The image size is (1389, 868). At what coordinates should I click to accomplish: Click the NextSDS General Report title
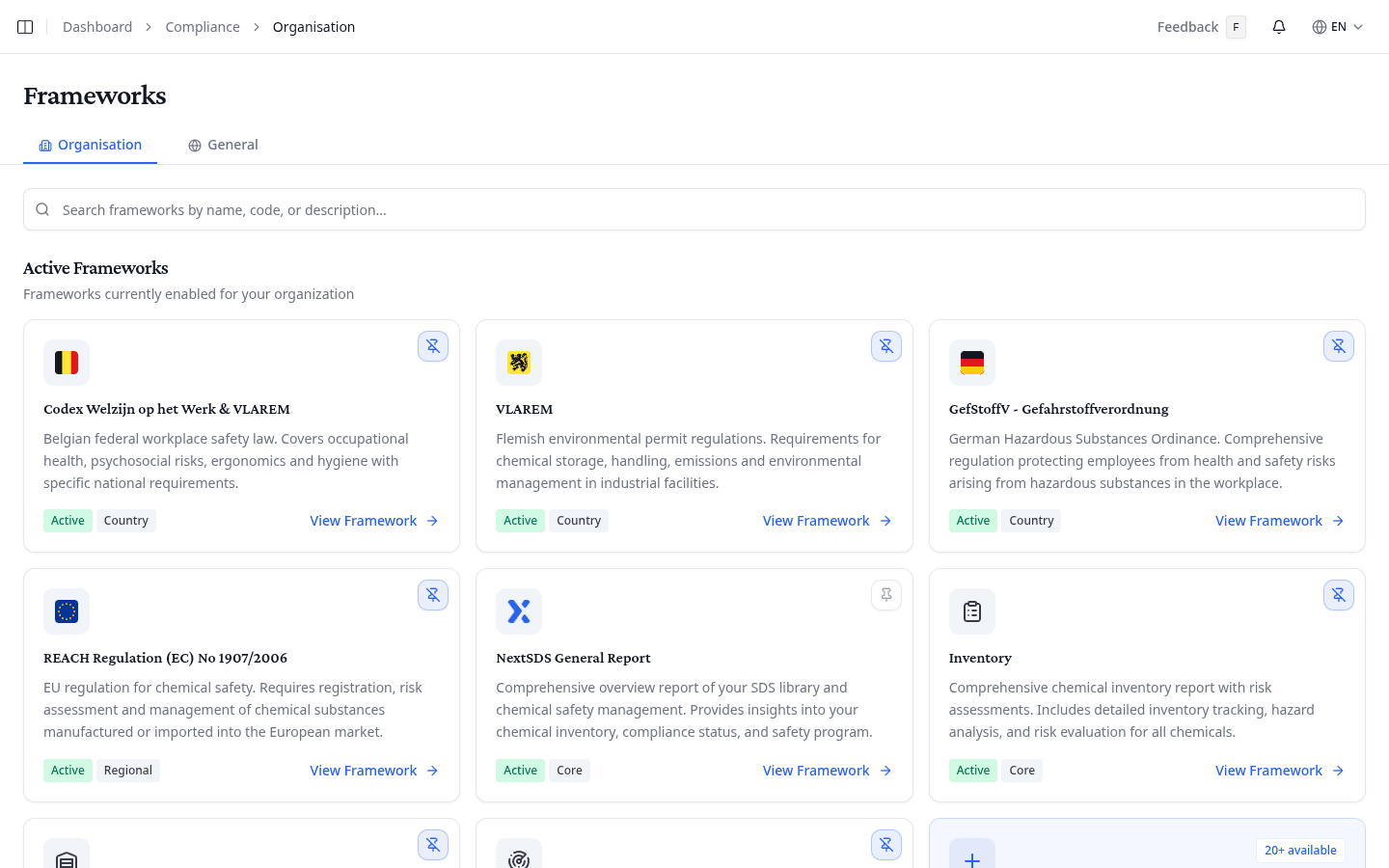573,658
